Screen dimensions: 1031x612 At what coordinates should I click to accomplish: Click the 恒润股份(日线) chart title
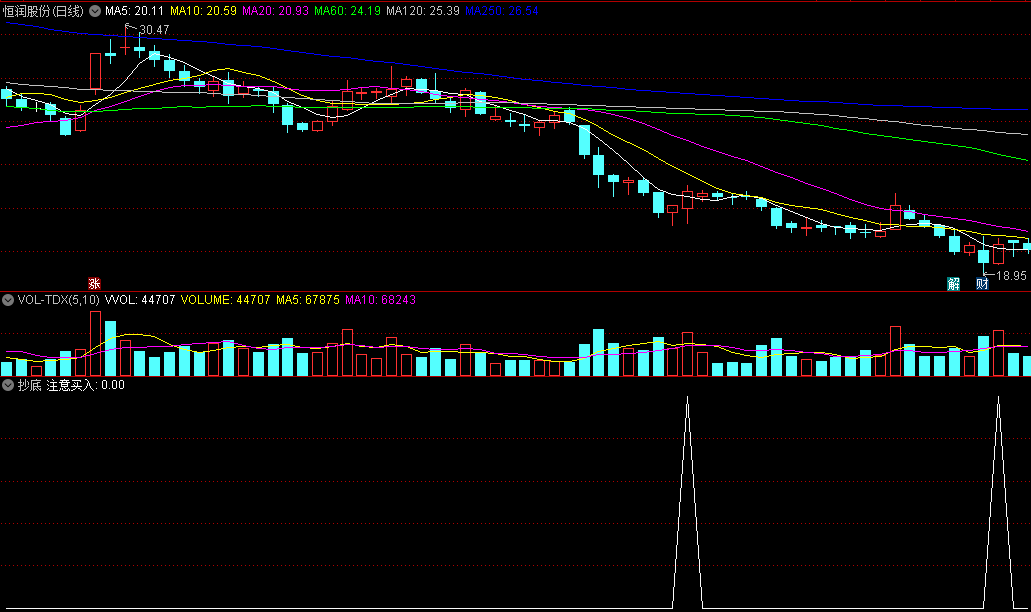[43, 11]
